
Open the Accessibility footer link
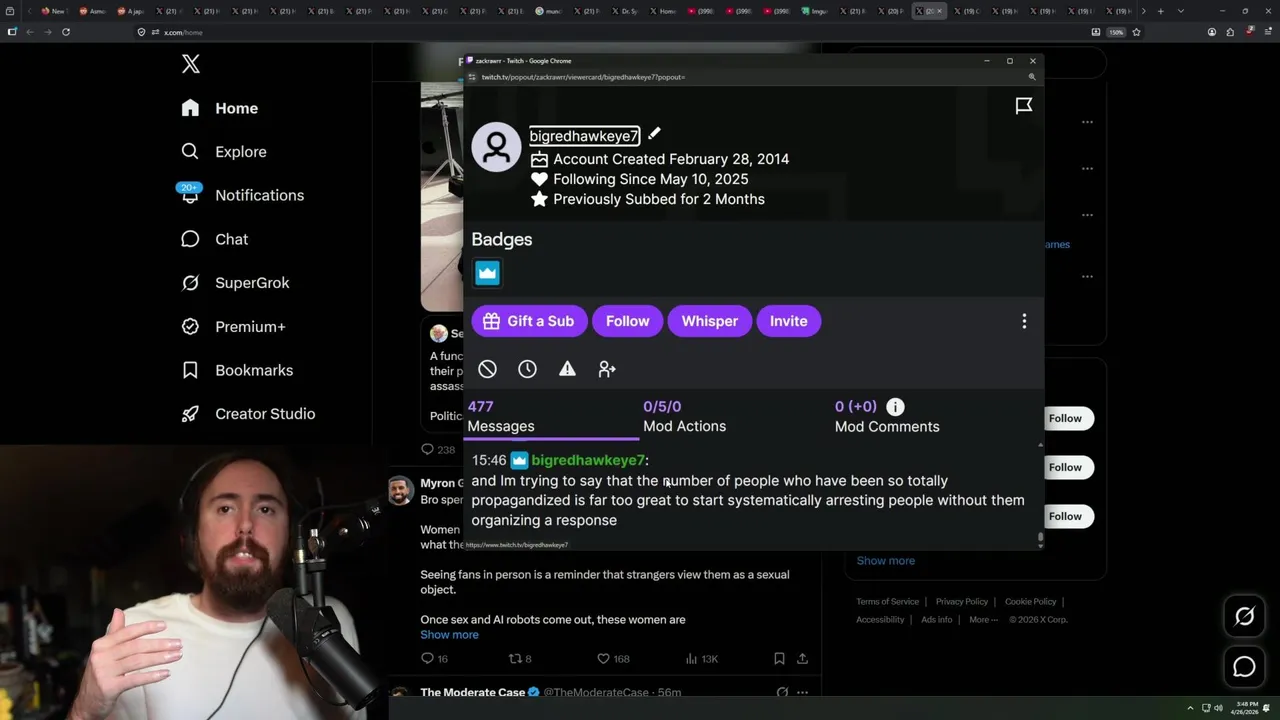click(880, 620)
